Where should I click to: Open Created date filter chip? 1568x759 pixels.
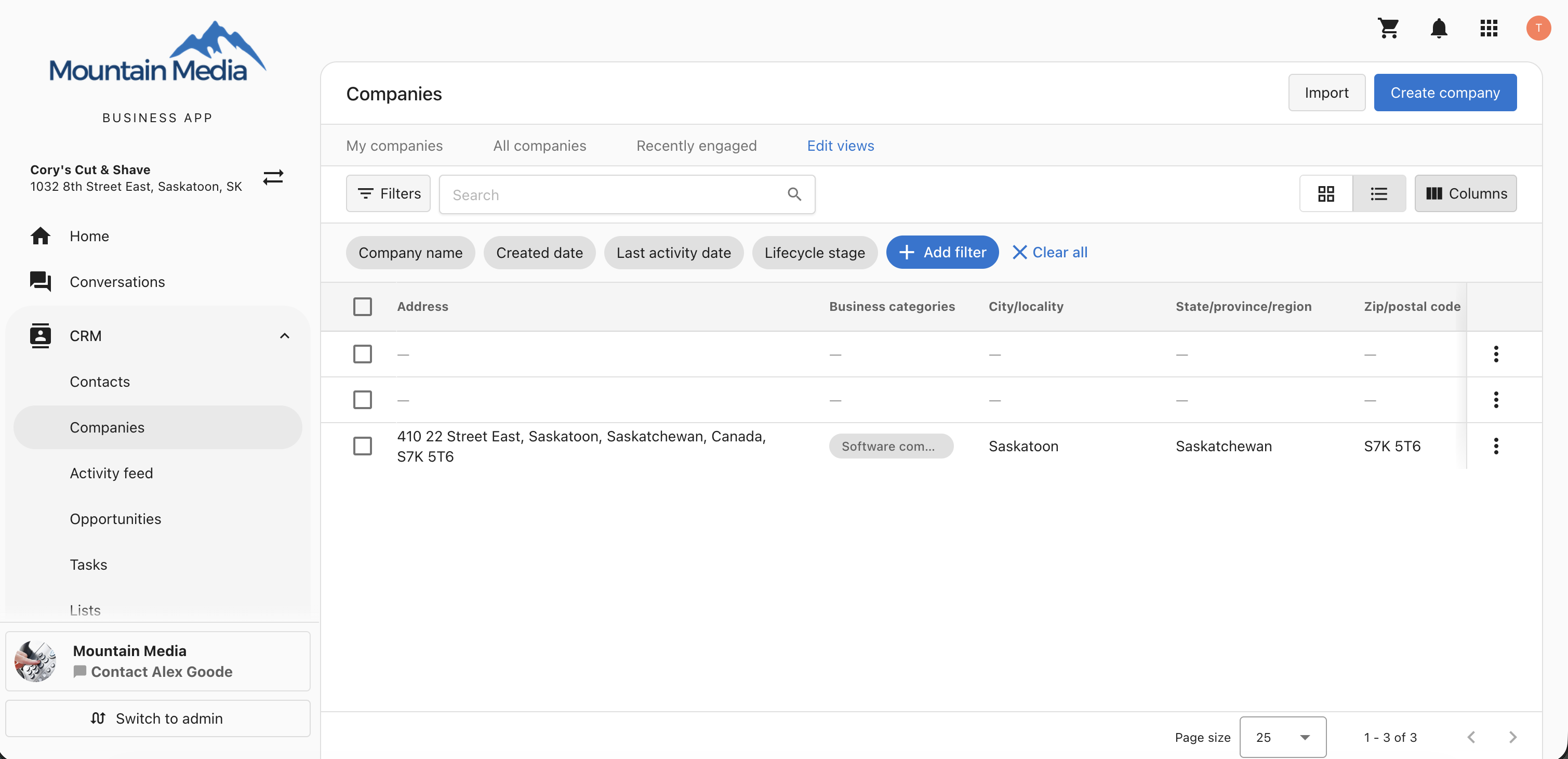539,252
